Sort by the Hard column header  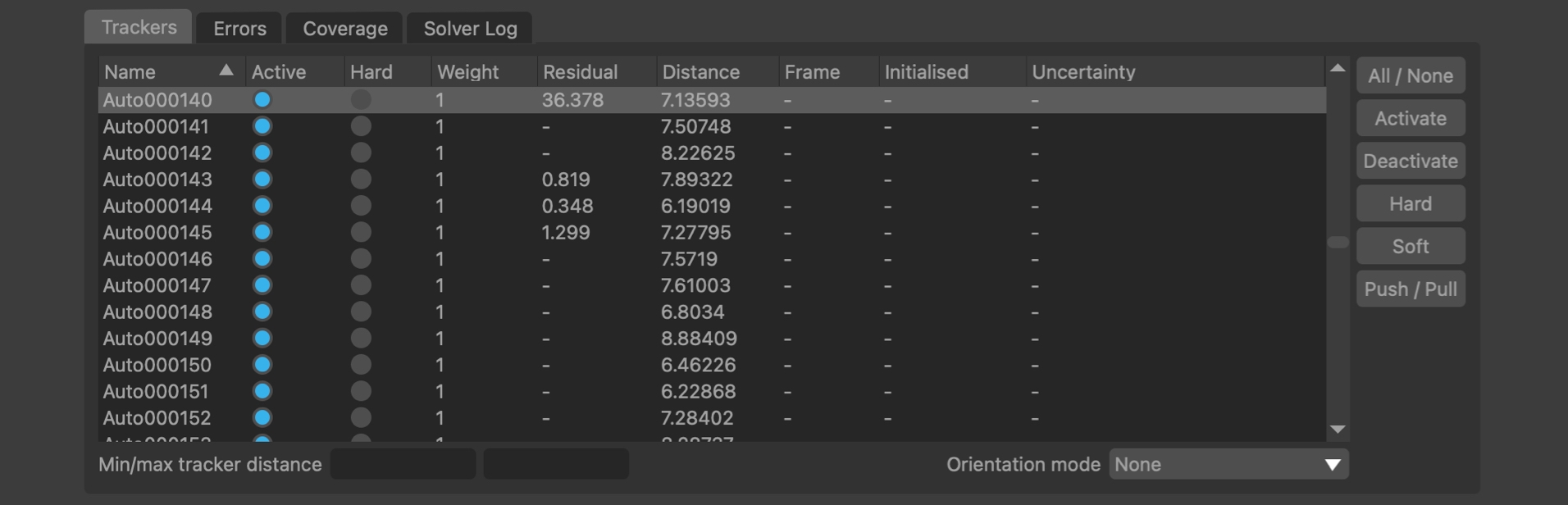(388, 72)
